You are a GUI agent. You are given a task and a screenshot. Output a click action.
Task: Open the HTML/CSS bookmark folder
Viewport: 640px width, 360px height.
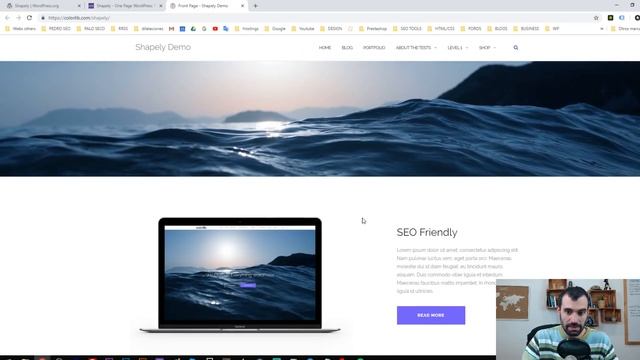coord(441,29)
